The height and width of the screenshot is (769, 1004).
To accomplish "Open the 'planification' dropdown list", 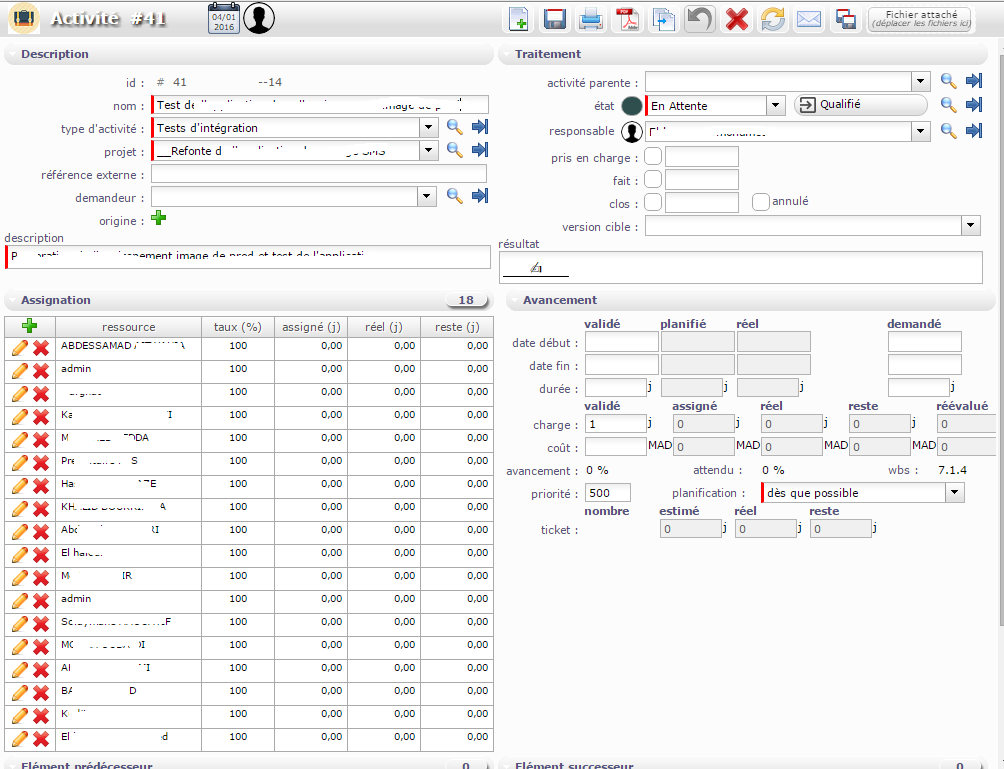I will point(955,492).
